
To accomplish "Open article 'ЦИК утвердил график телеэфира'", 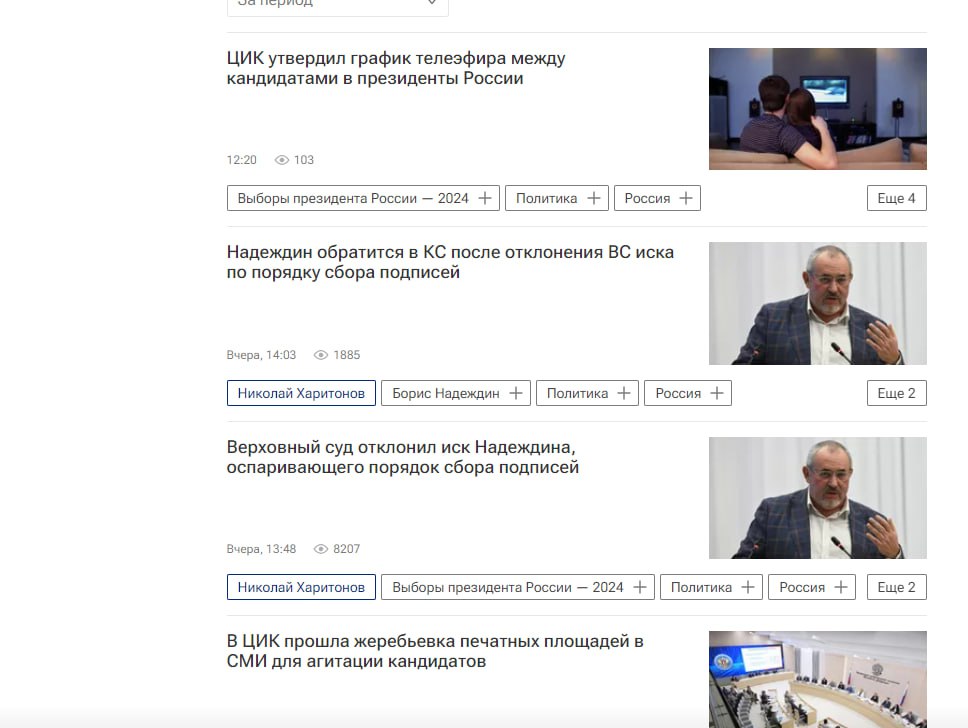I will (396, 68).
